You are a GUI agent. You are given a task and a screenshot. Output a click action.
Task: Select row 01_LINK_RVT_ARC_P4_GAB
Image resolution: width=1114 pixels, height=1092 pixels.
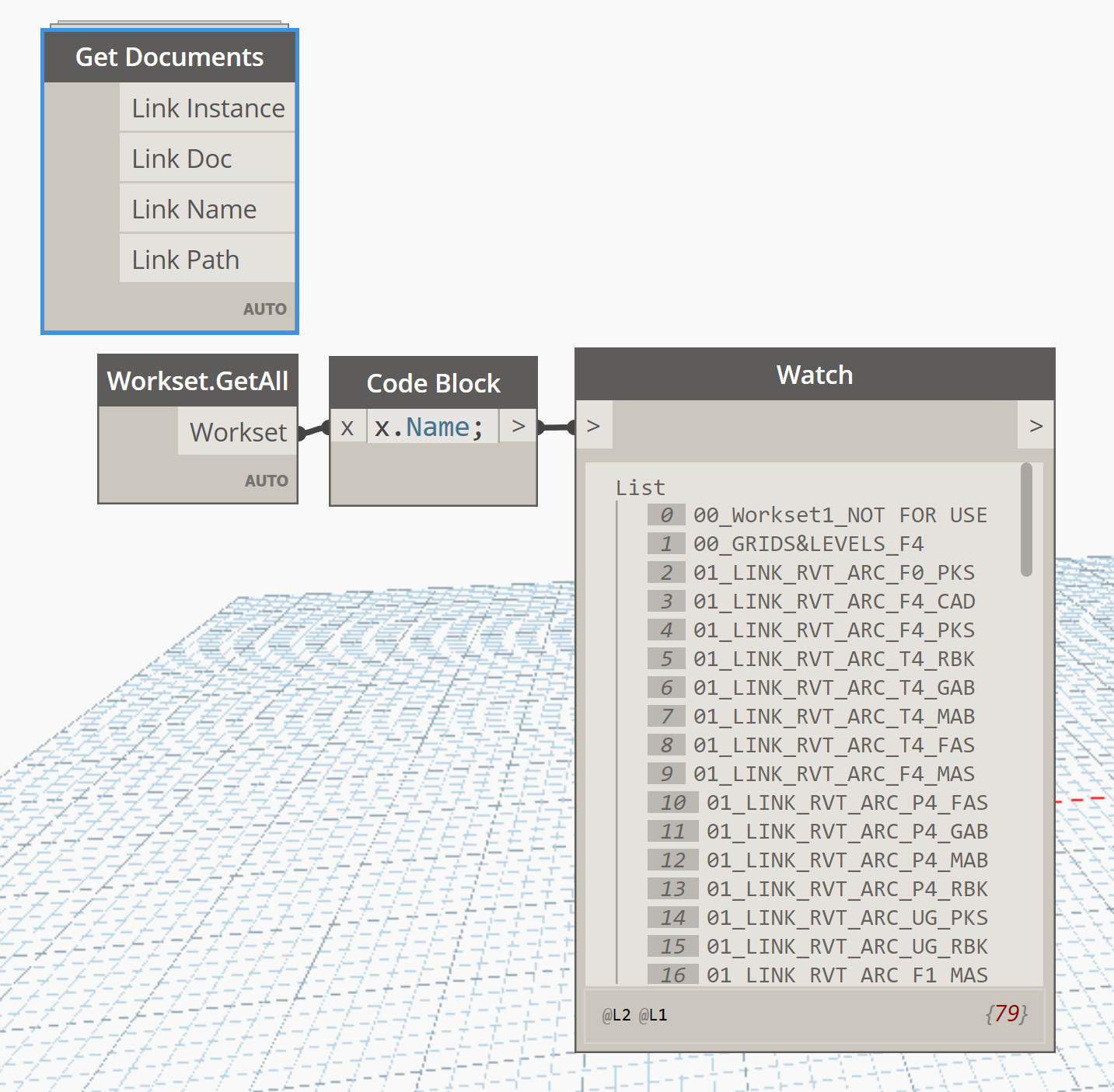818,832
